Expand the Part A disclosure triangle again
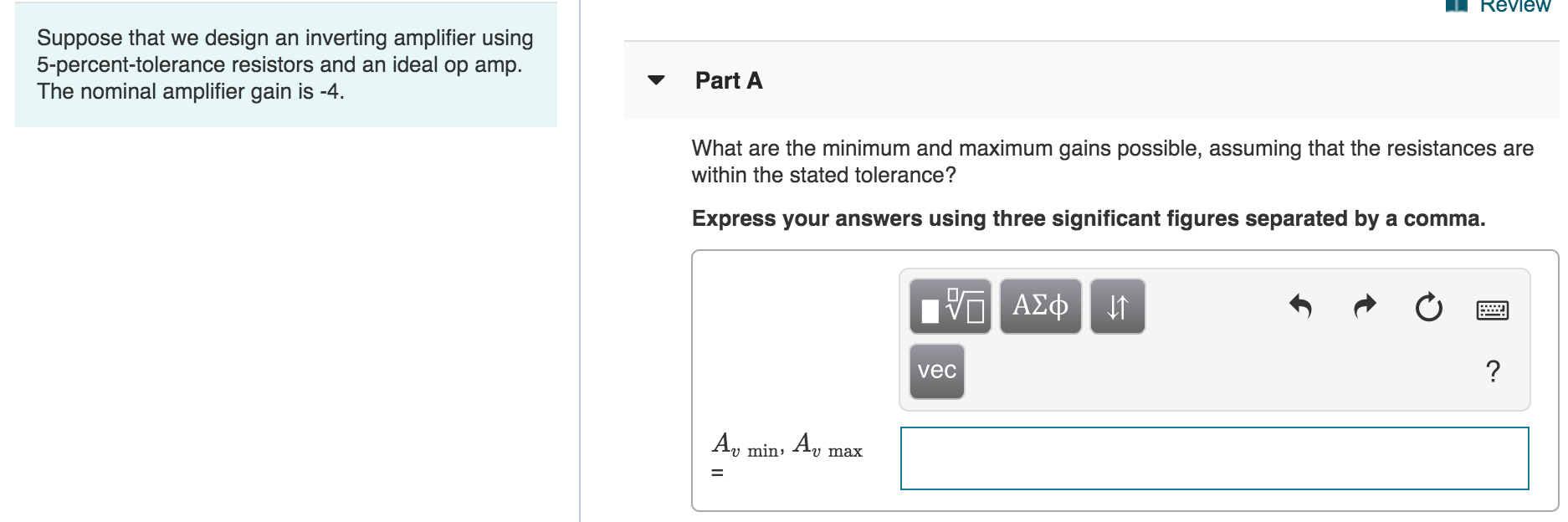This screenshot has height=522, width=1568. click(658, 80)
